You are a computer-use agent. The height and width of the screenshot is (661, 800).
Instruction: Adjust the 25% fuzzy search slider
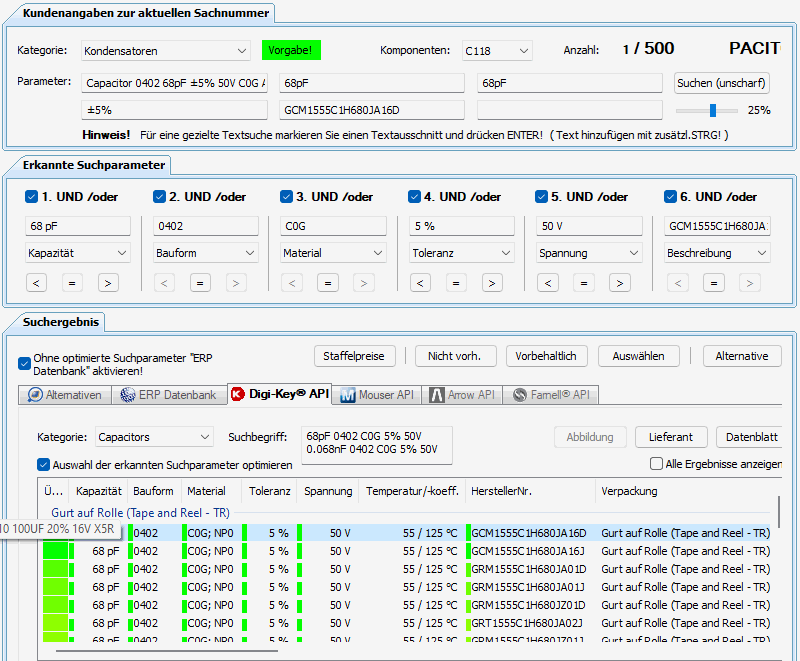coord(713,110)
